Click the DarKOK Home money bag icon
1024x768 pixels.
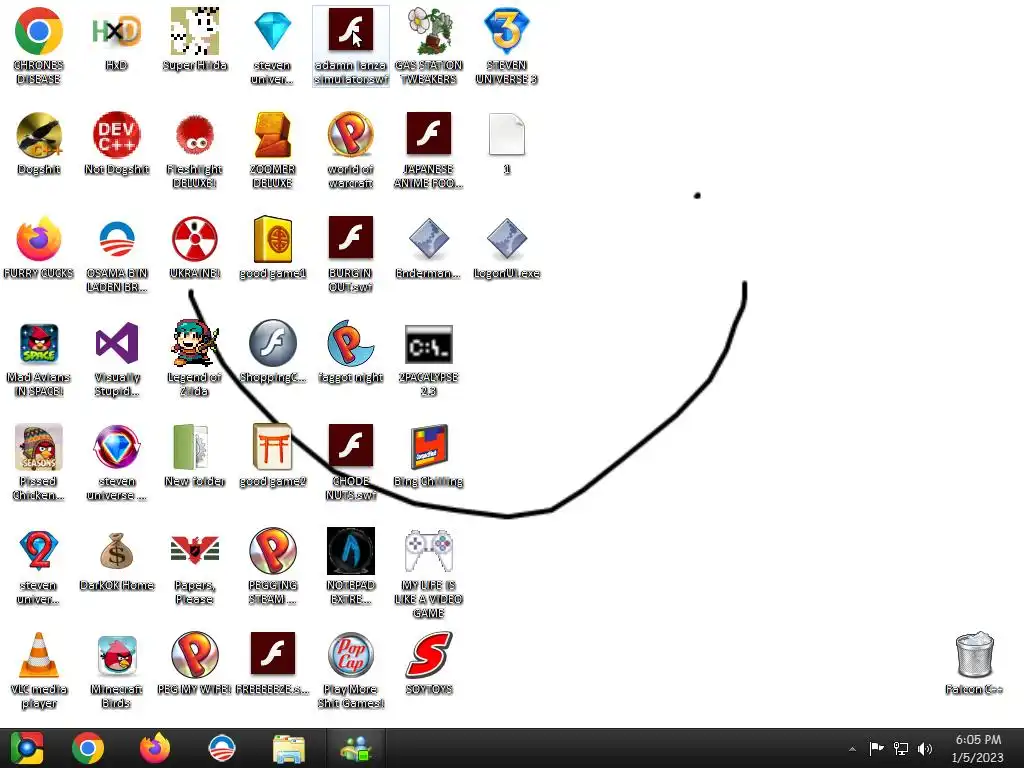[116, 551]
